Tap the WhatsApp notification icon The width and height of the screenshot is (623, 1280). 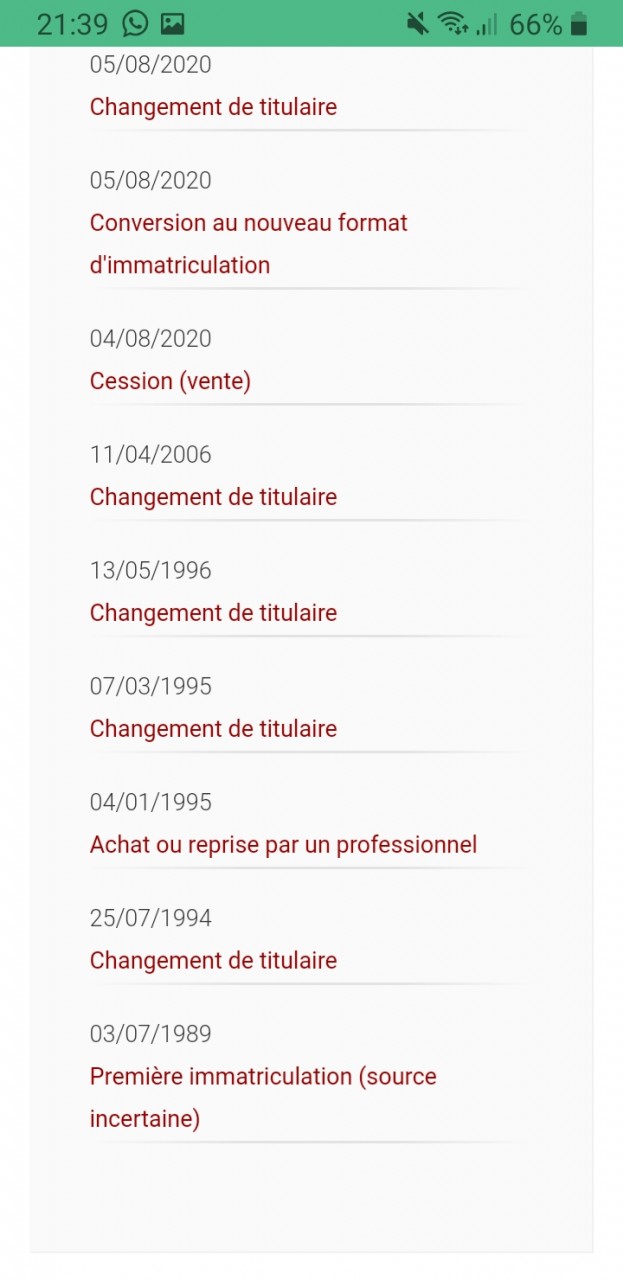coord(135,24)
